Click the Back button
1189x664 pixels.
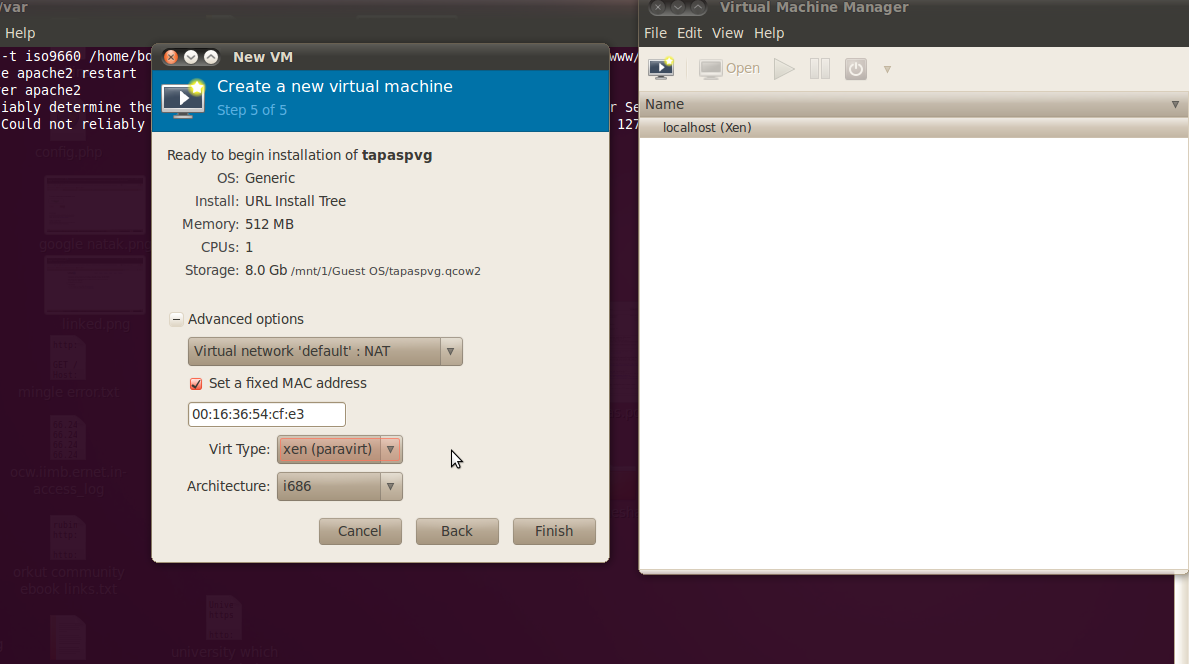(457, 531)
